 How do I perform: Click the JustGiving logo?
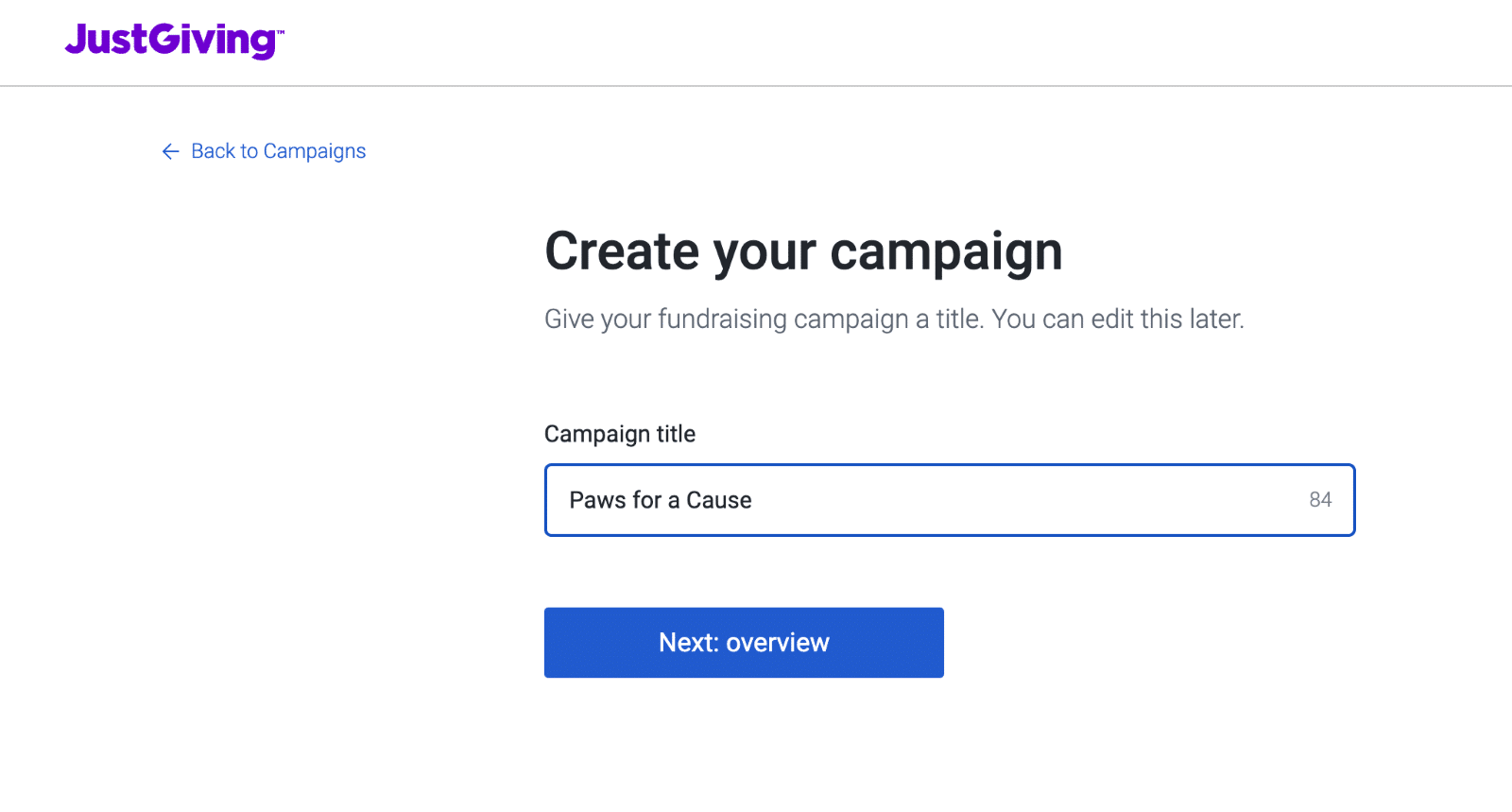click(x=174, y=41)
